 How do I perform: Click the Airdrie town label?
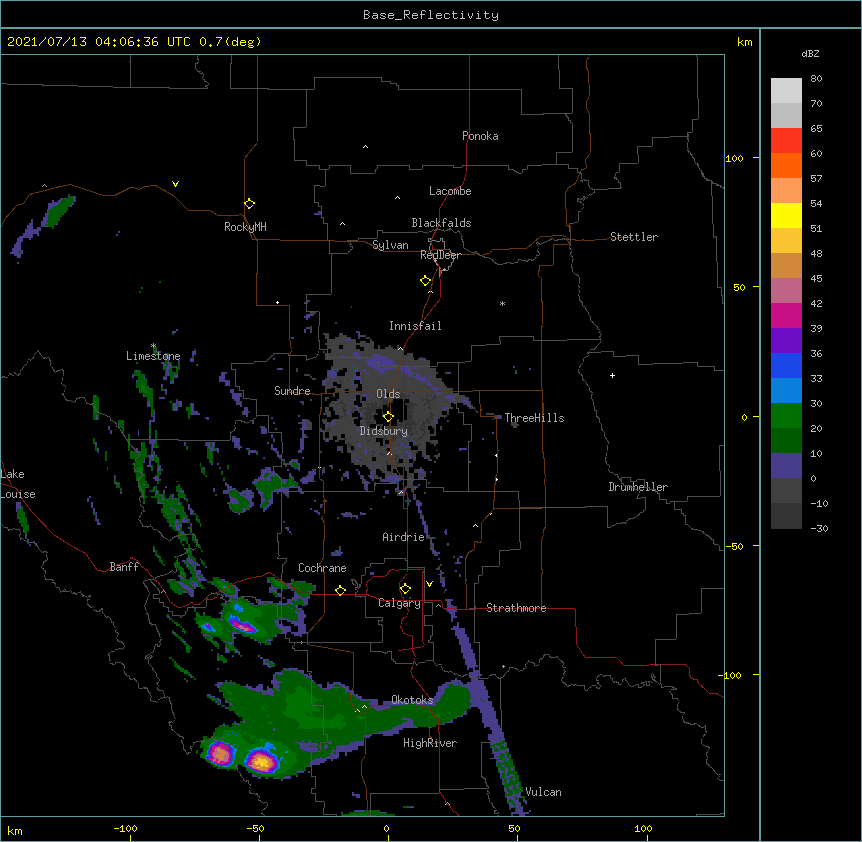tap(403, 537)
